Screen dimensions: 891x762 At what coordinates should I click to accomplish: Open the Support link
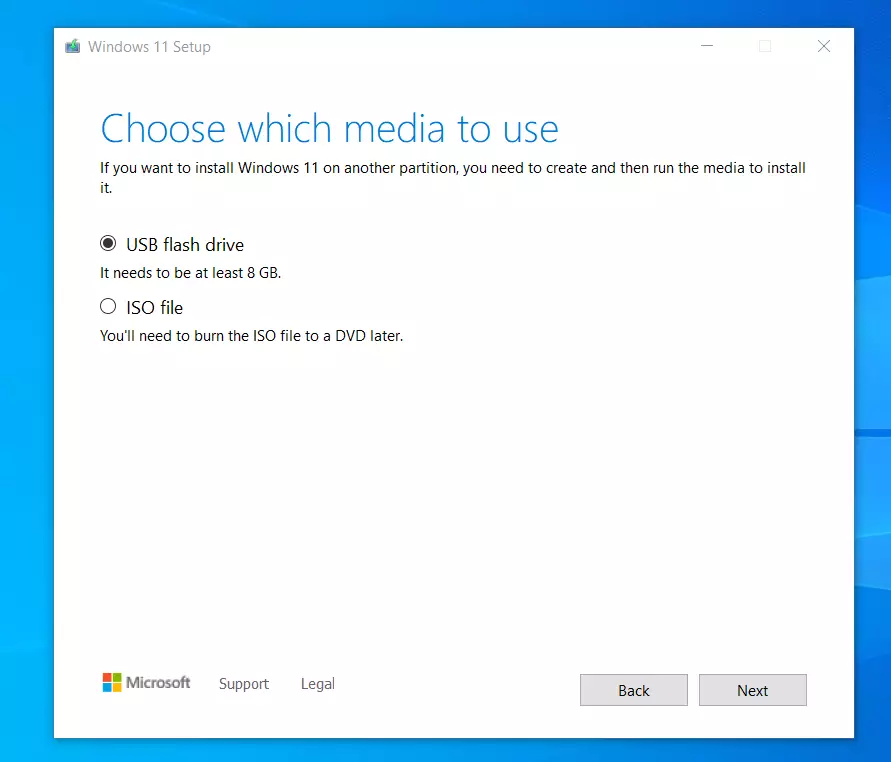pyautogui.click(x=244, y=684)
